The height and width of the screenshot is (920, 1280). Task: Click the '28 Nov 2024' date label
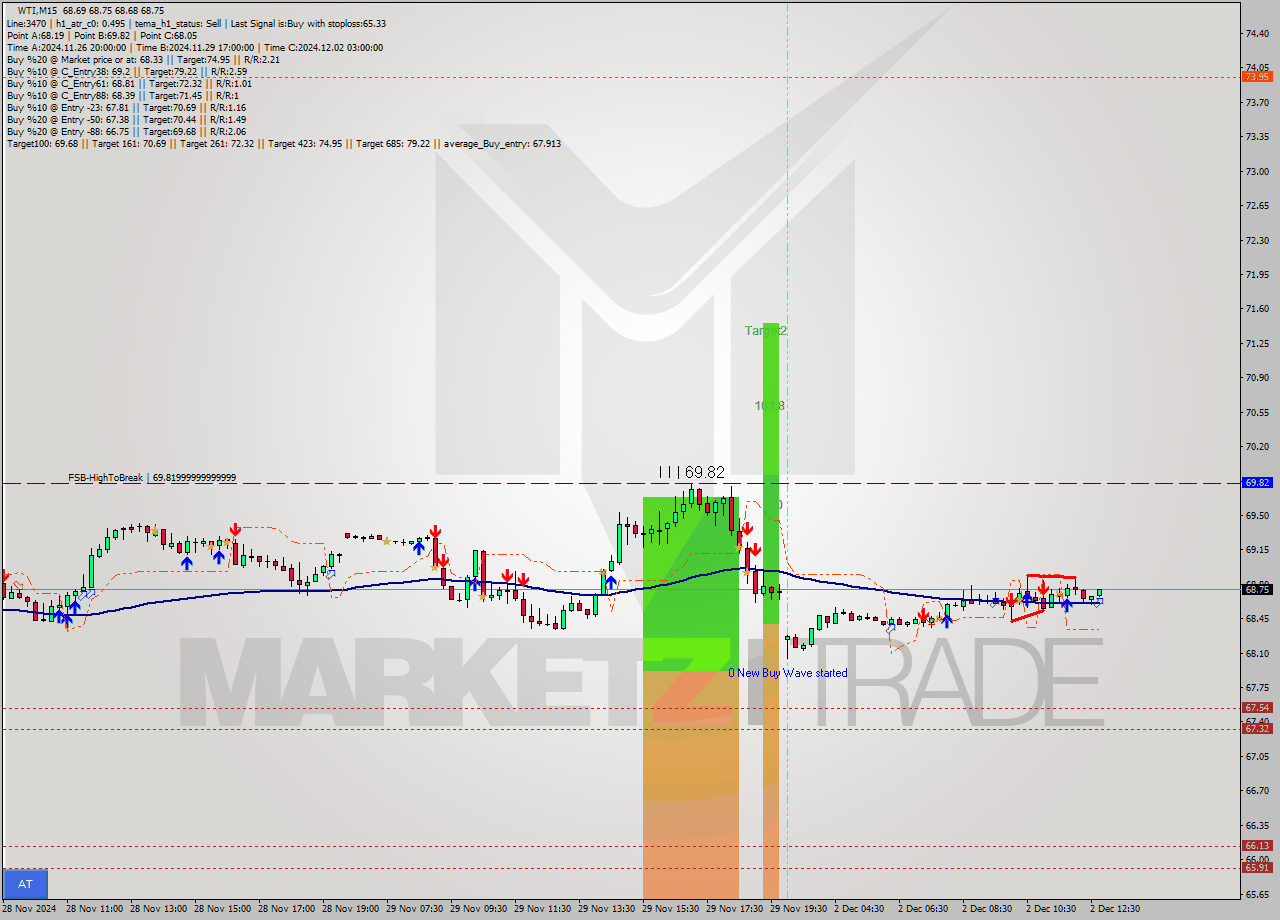(x=28, y=909)
